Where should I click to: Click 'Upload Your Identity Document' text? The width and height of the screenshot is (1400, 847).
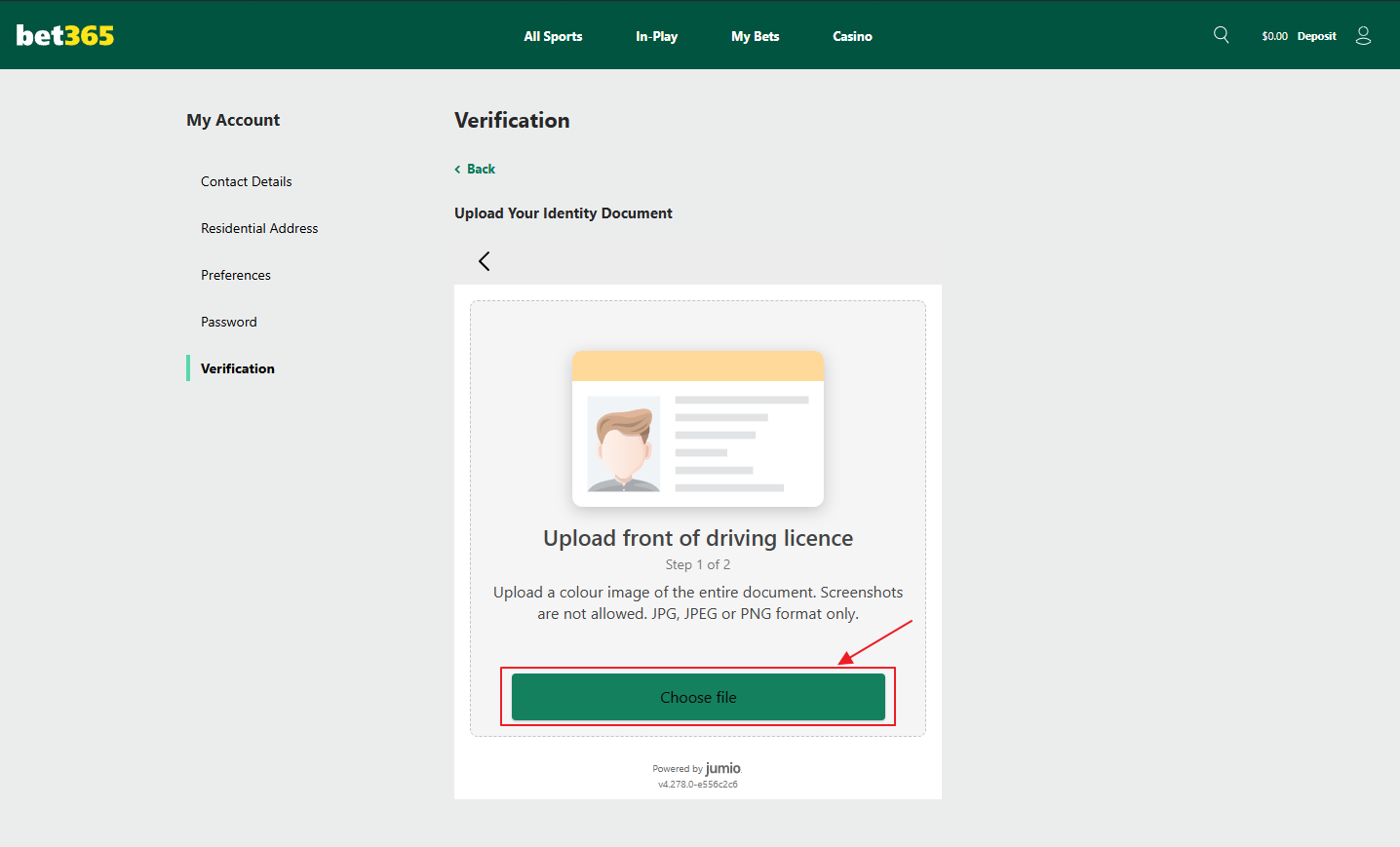(564, 213)
